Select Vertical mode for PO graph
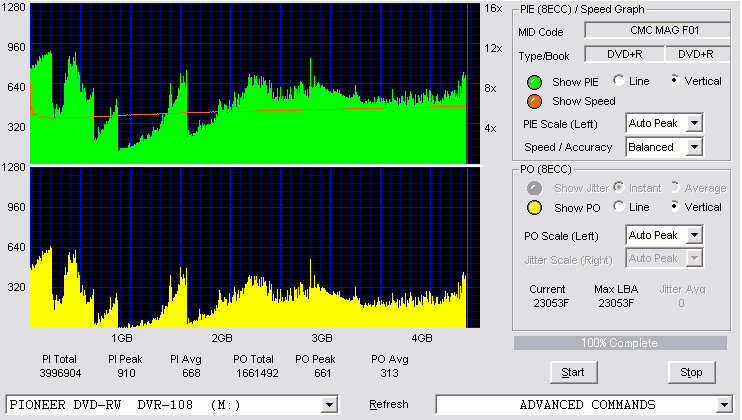 point(675,206)
